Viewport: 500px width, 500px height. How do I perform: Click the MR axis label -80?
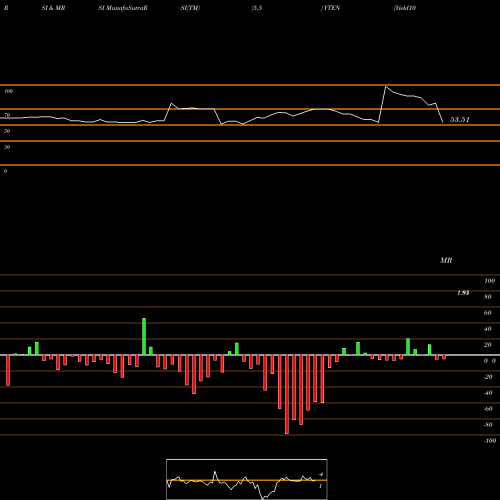[488, 425]
